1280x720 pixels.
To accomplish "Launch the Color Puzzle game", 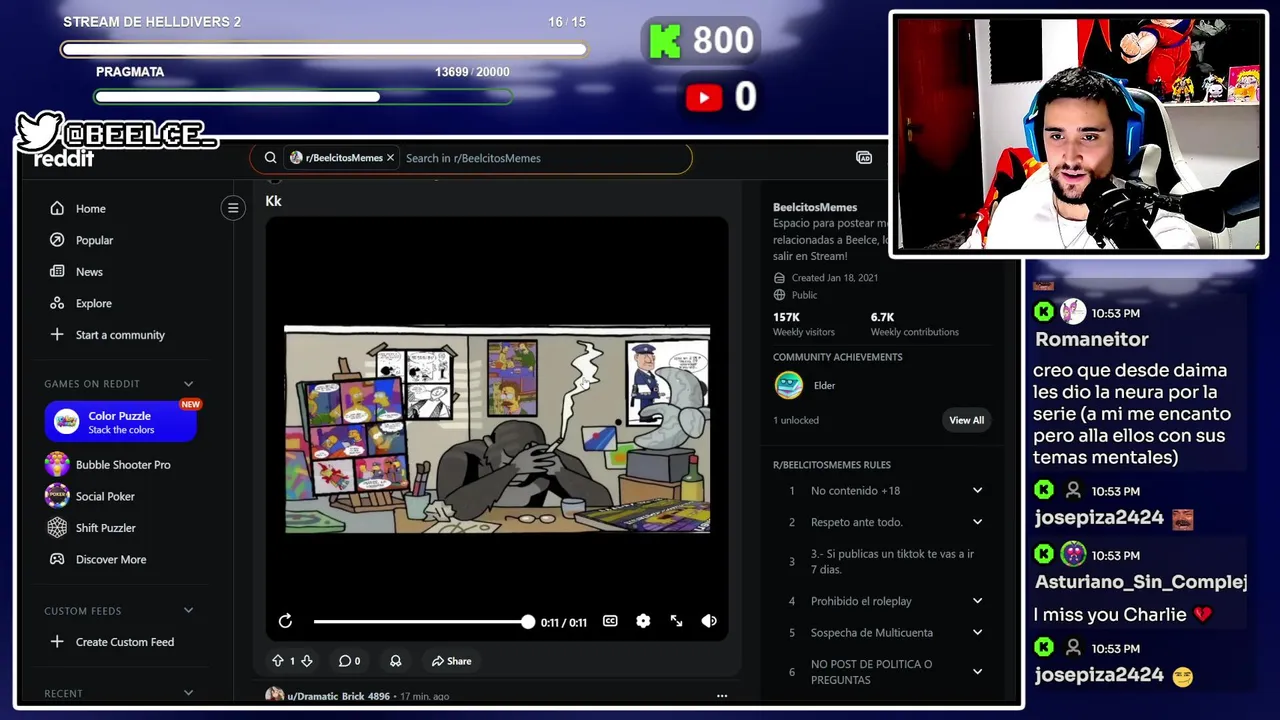I will [x=121, y=422].
